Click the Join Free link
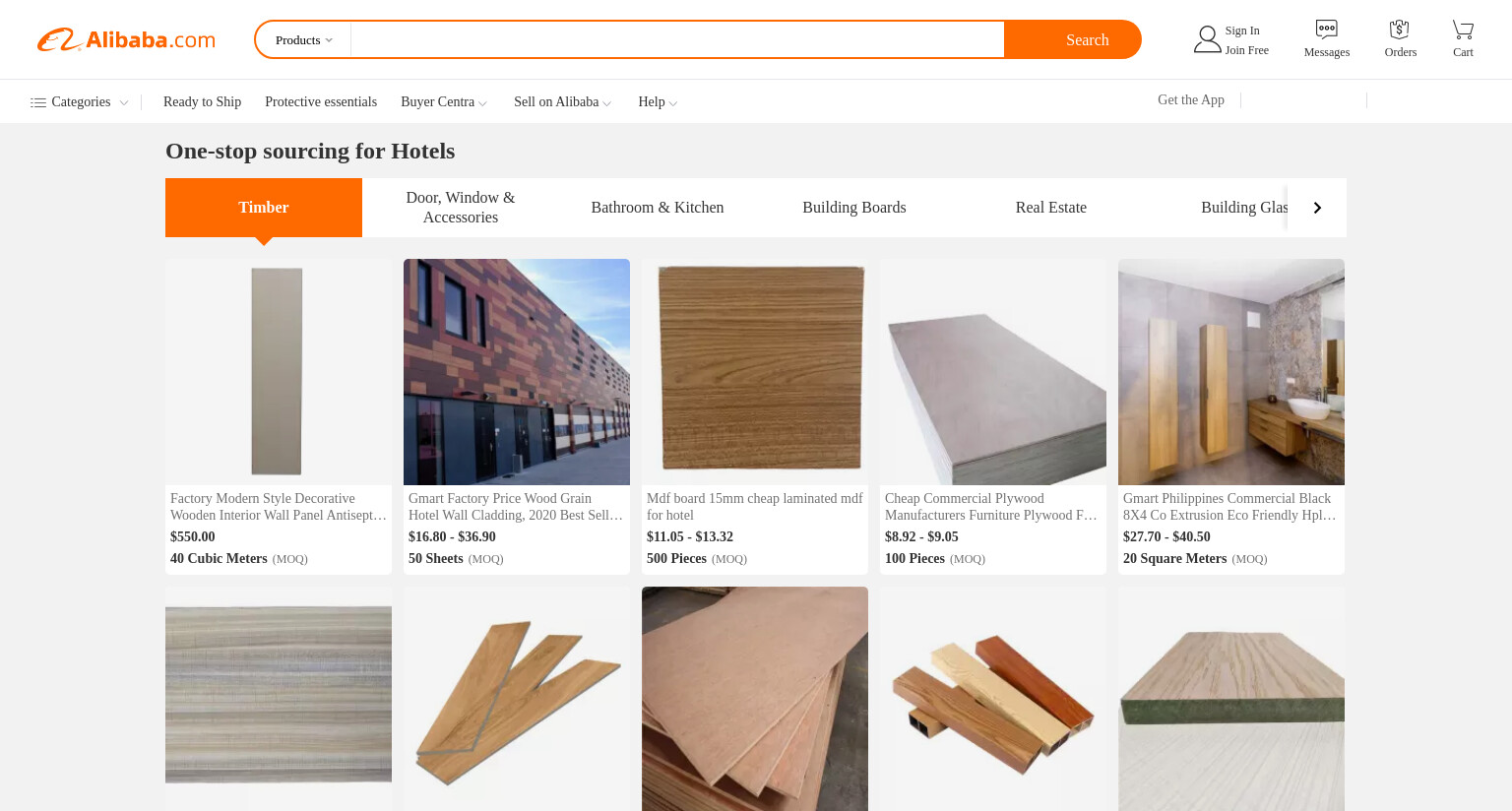Image resolution: width=1512 pixels, height=811 pixels. (x=1246, y=50)
